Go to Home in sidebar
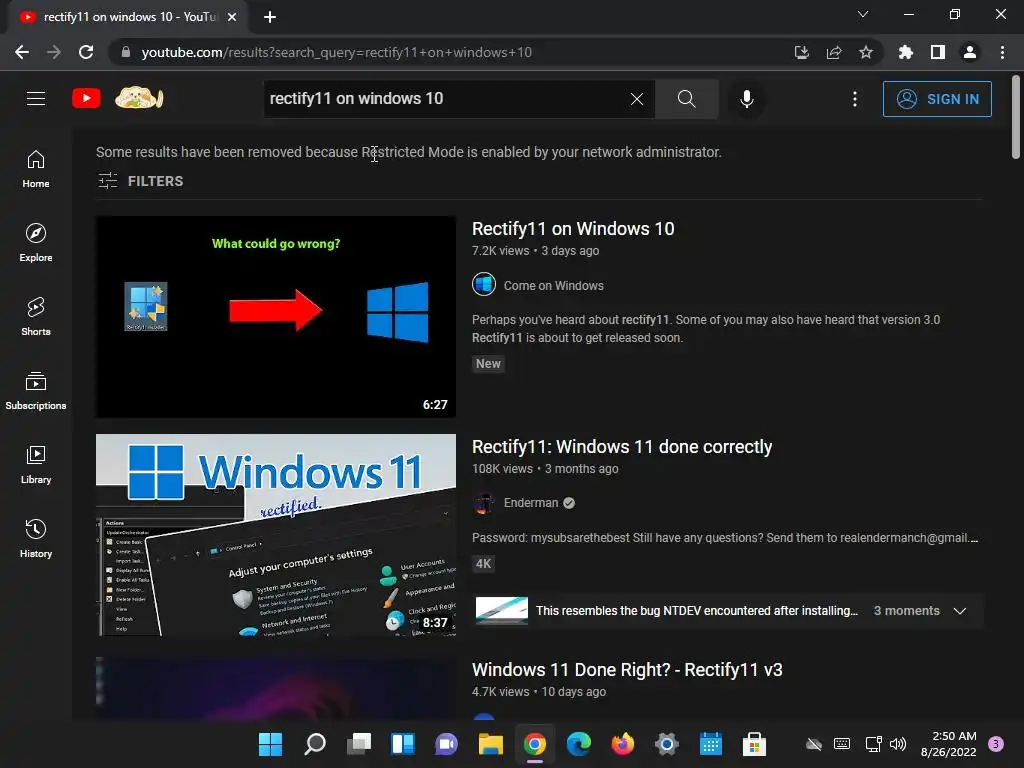 (x=36, y=169)
